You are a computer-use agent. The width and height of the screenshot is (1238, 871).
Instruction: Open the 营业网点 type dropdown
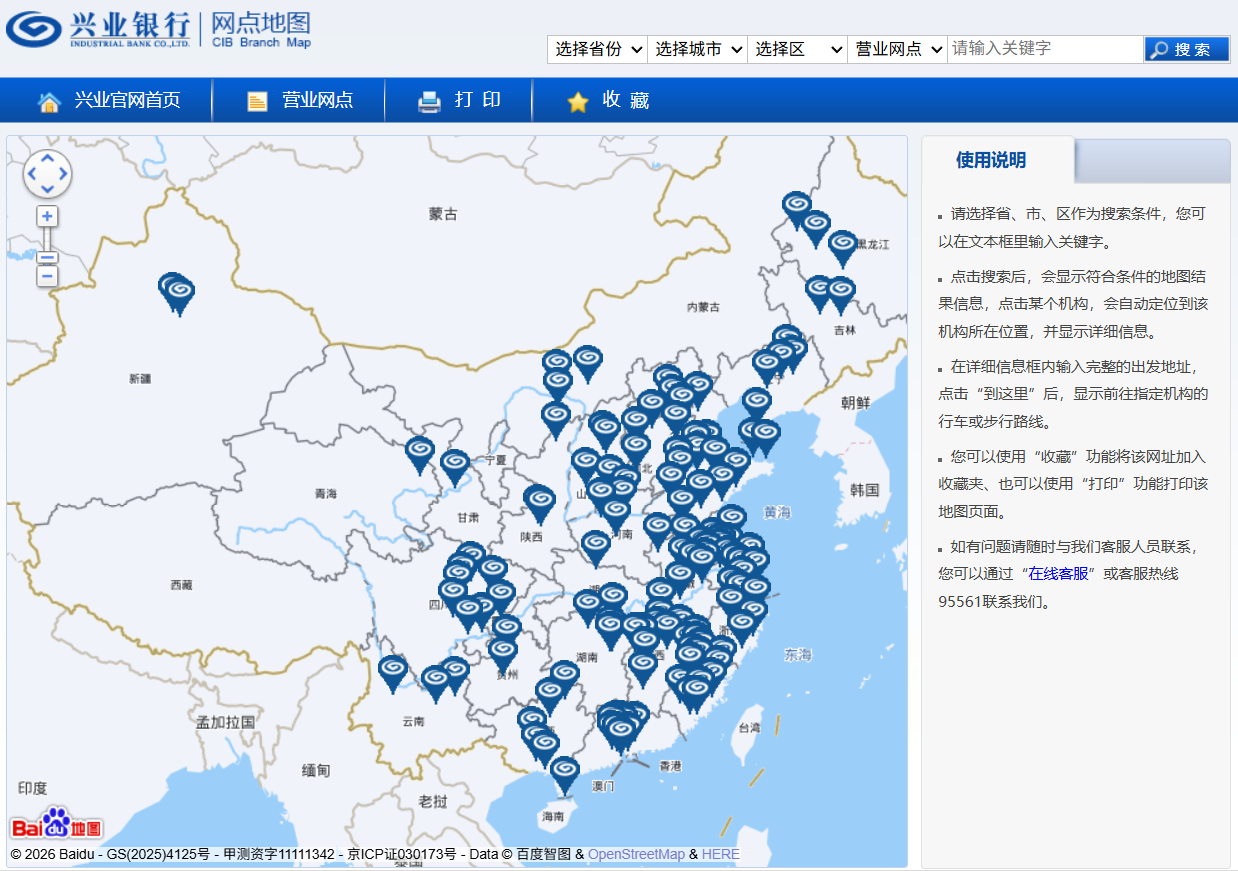pos(897,49)
